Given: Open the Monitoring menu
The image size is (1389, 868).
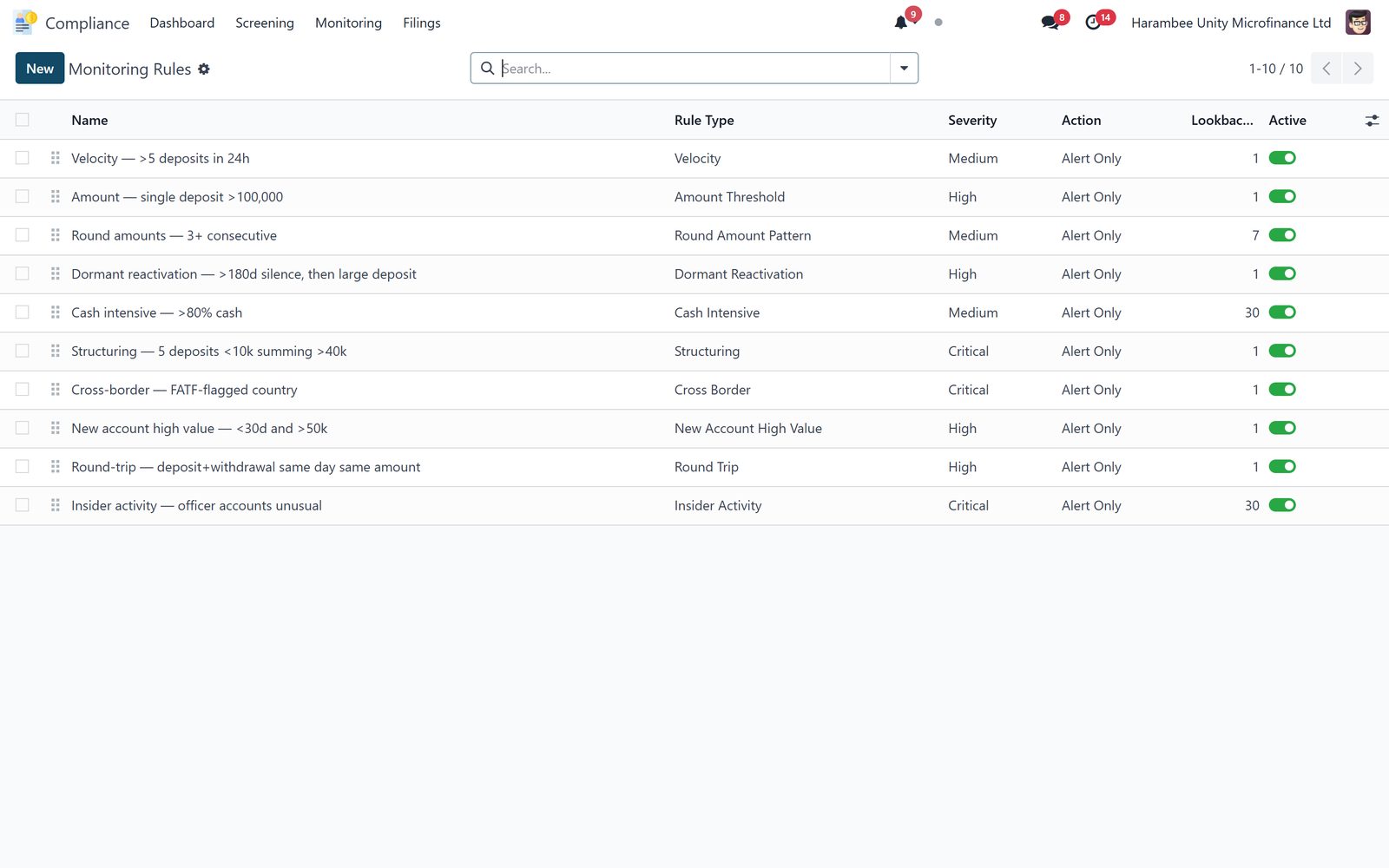Looking at the screenshot, I should tap(348, 23).
